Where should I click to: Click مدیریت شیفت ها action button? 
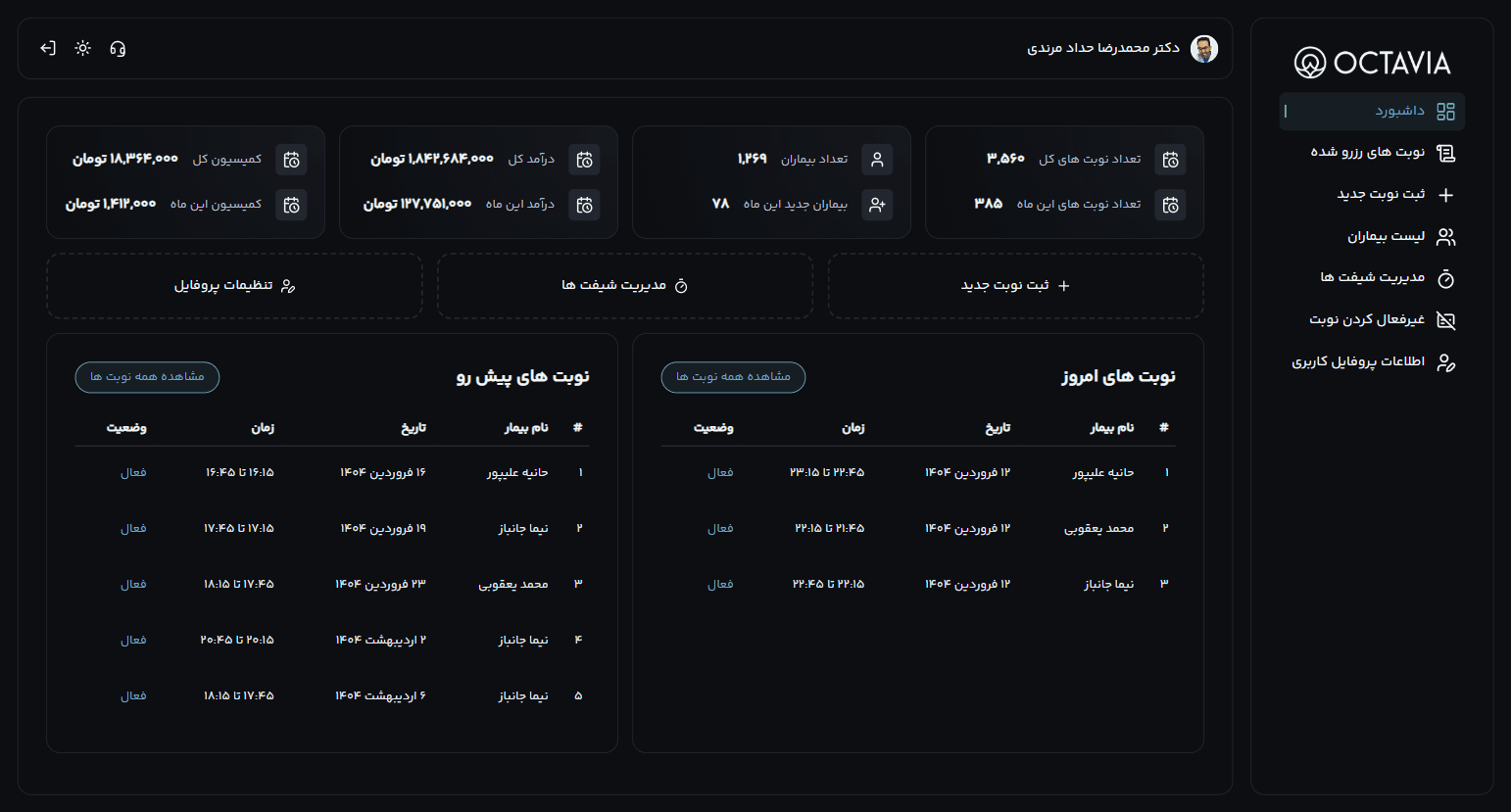coord(624,285)
